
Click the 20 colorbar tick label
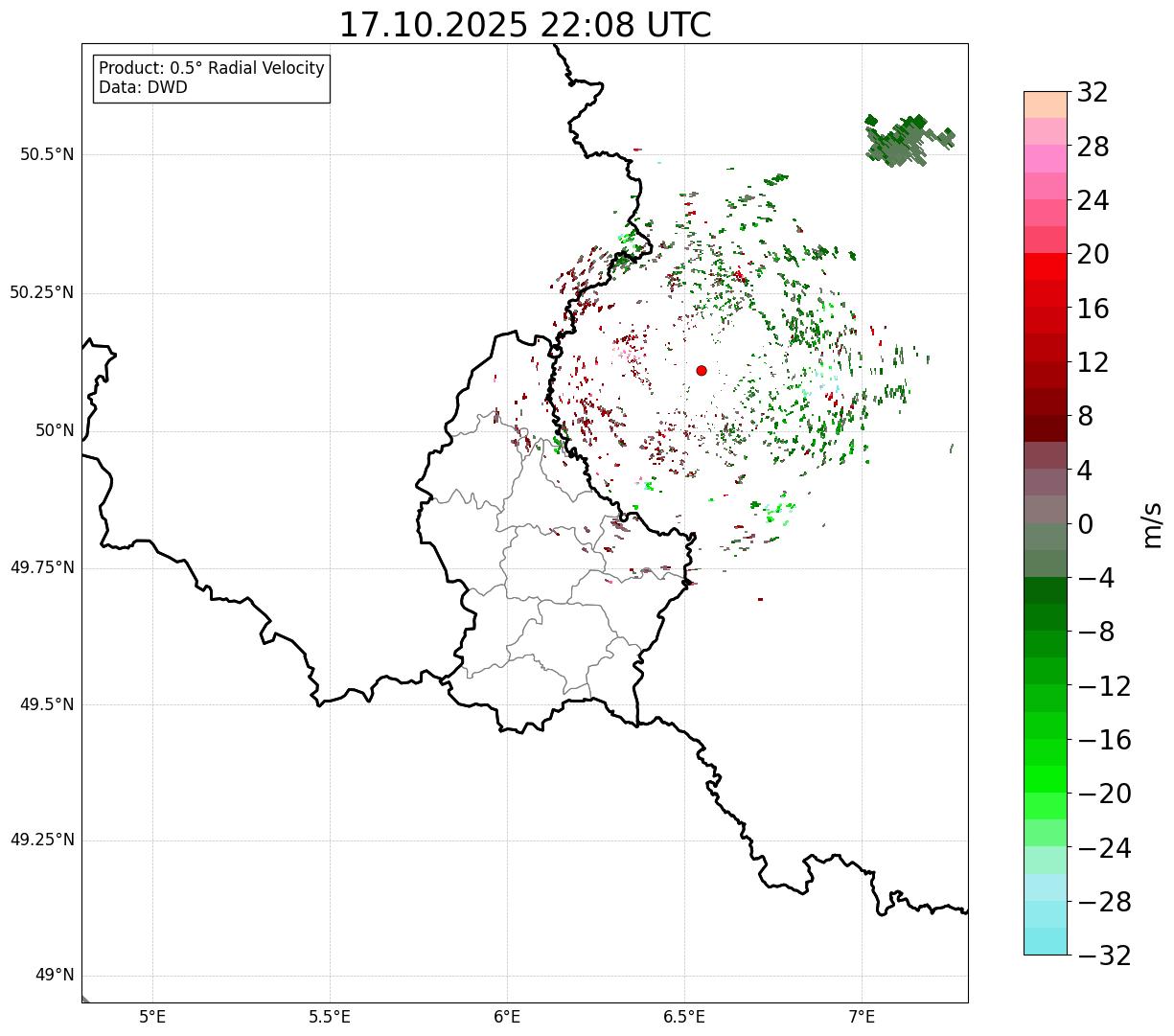coord(1093,254)
